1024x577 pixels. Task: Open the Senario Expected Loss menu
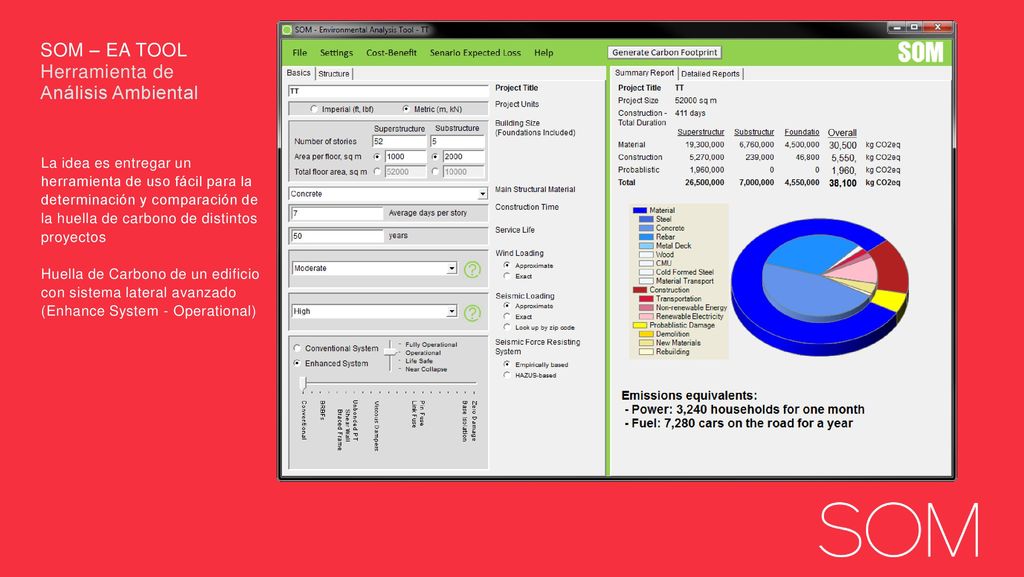[475, 53]
